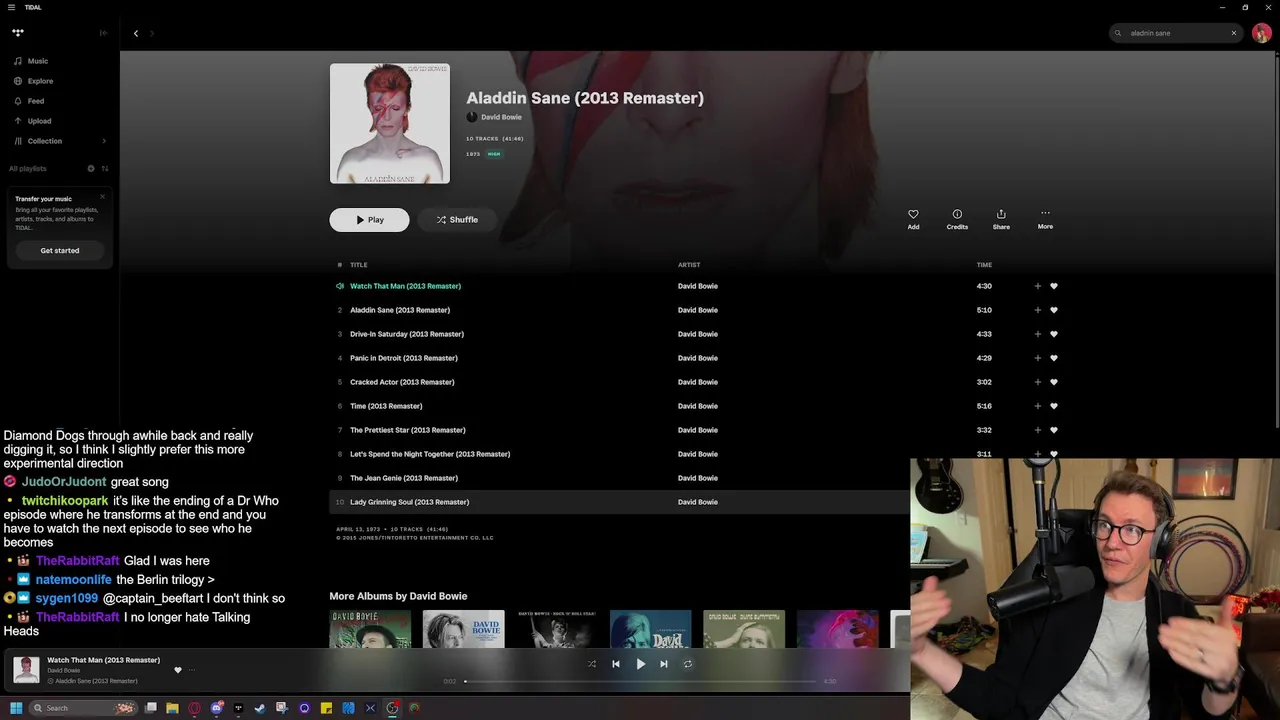
Task: Seek on the playback progress bar
Action: coord(640,681)
